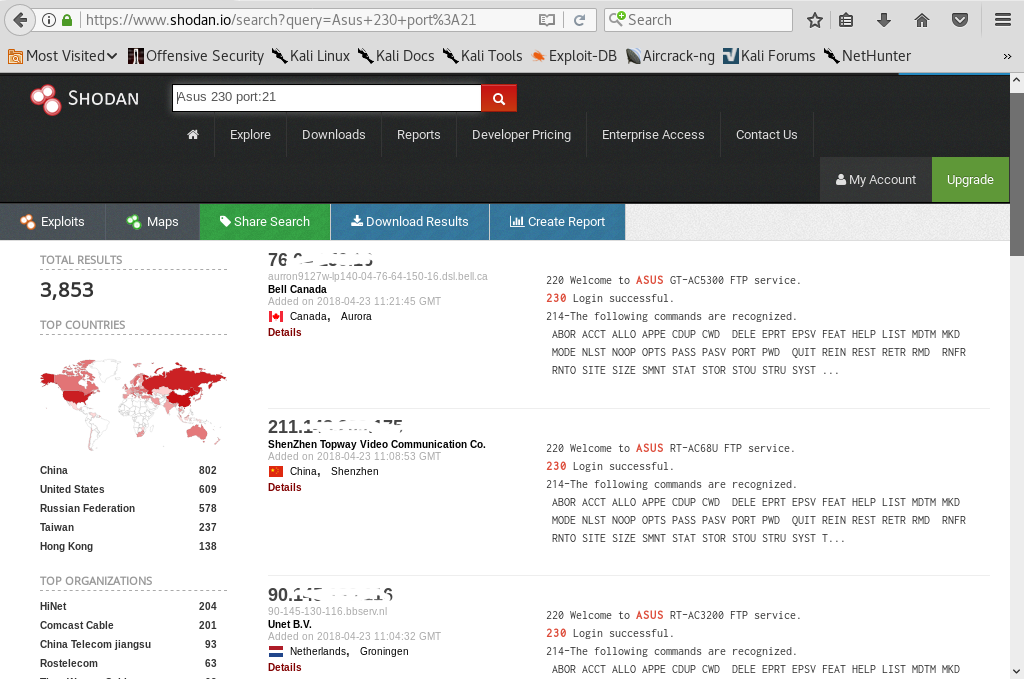Screen dimensions: 1024x679
Task: Filter by HiNet organization
Action: point(53,606)
